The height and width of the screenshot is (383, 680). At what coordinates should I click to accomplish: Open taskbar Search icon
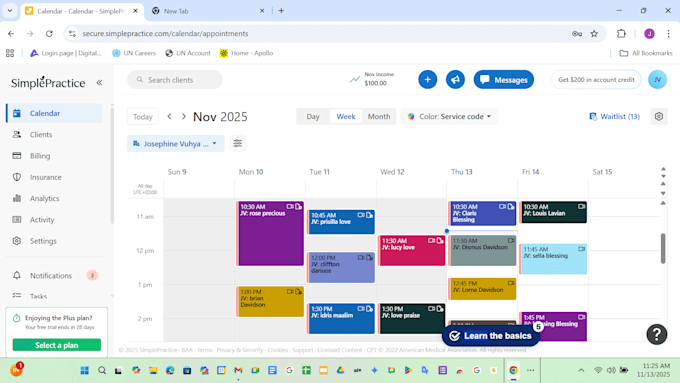[102, 370]
